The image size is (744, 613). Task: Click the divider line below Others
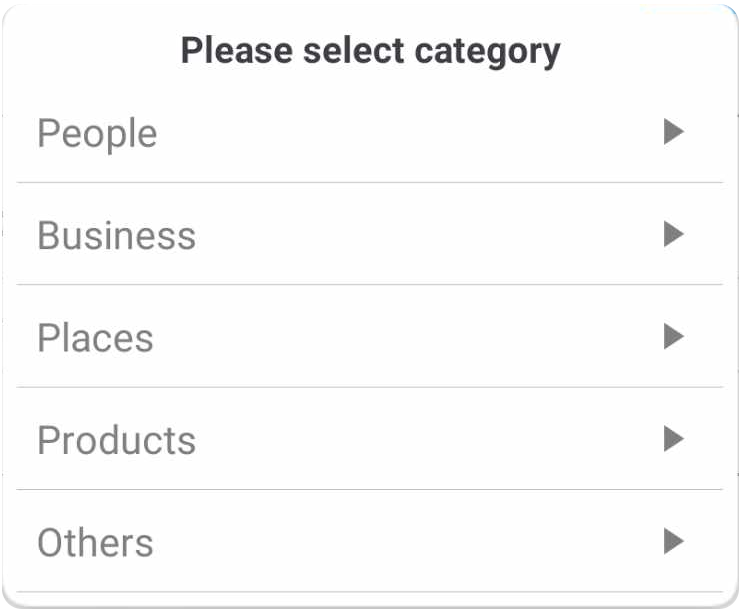pyautogui.click(x=370, y=592)
